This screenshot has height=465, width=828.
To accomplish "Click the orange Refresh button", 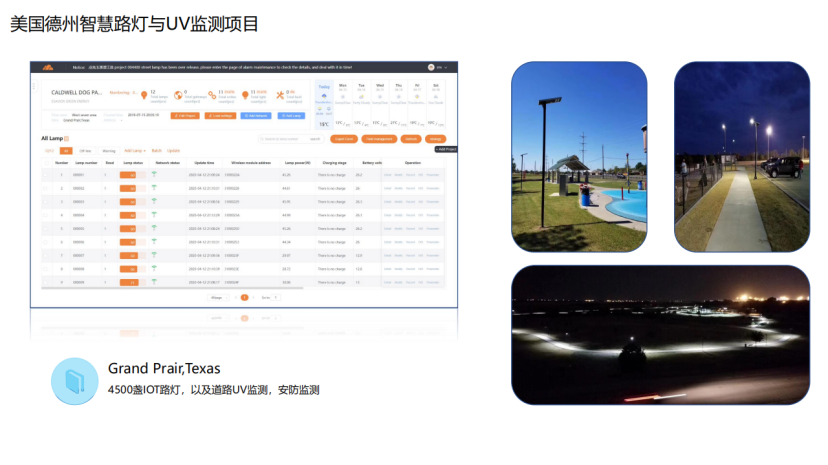I will (x=411, y=139).
